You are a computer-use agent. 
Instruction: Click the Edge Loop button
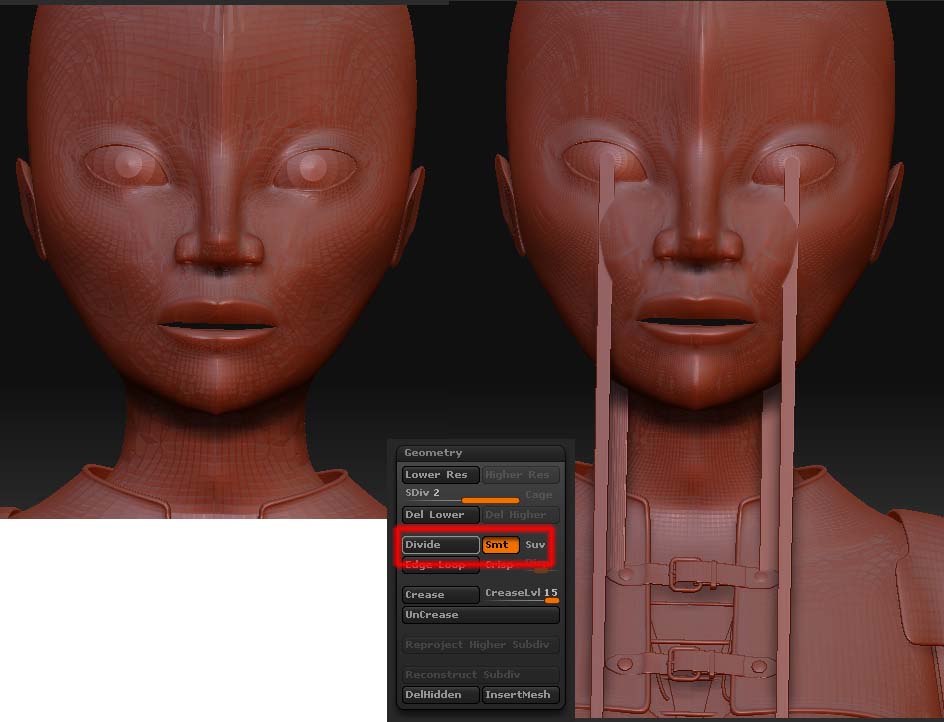pyautogui.click(x=440, y=565)
